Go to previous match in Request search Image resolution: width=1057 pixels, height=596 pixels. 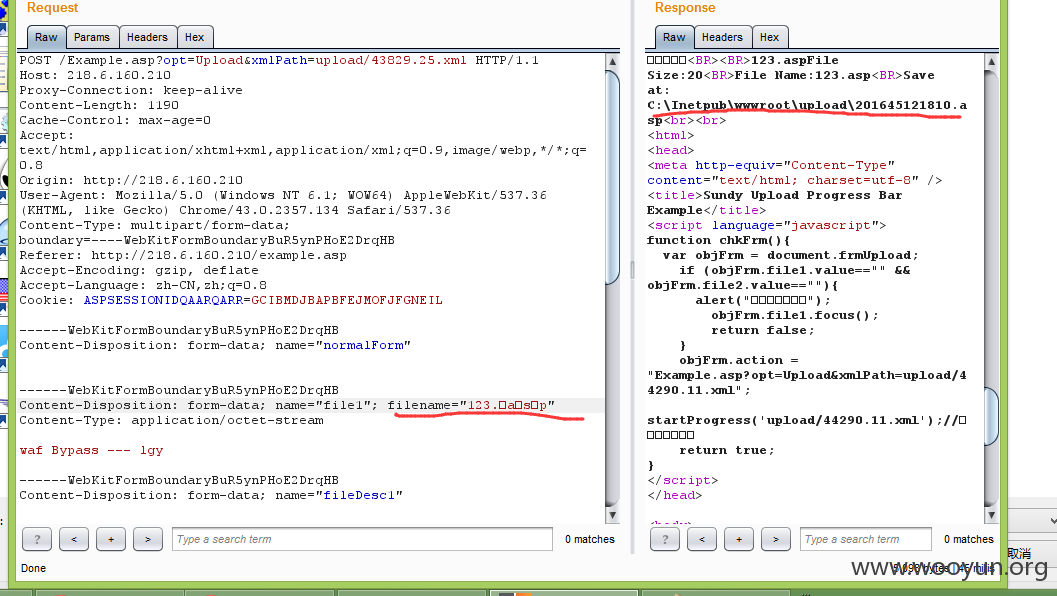pyautogui.click(x=74, y=539)
